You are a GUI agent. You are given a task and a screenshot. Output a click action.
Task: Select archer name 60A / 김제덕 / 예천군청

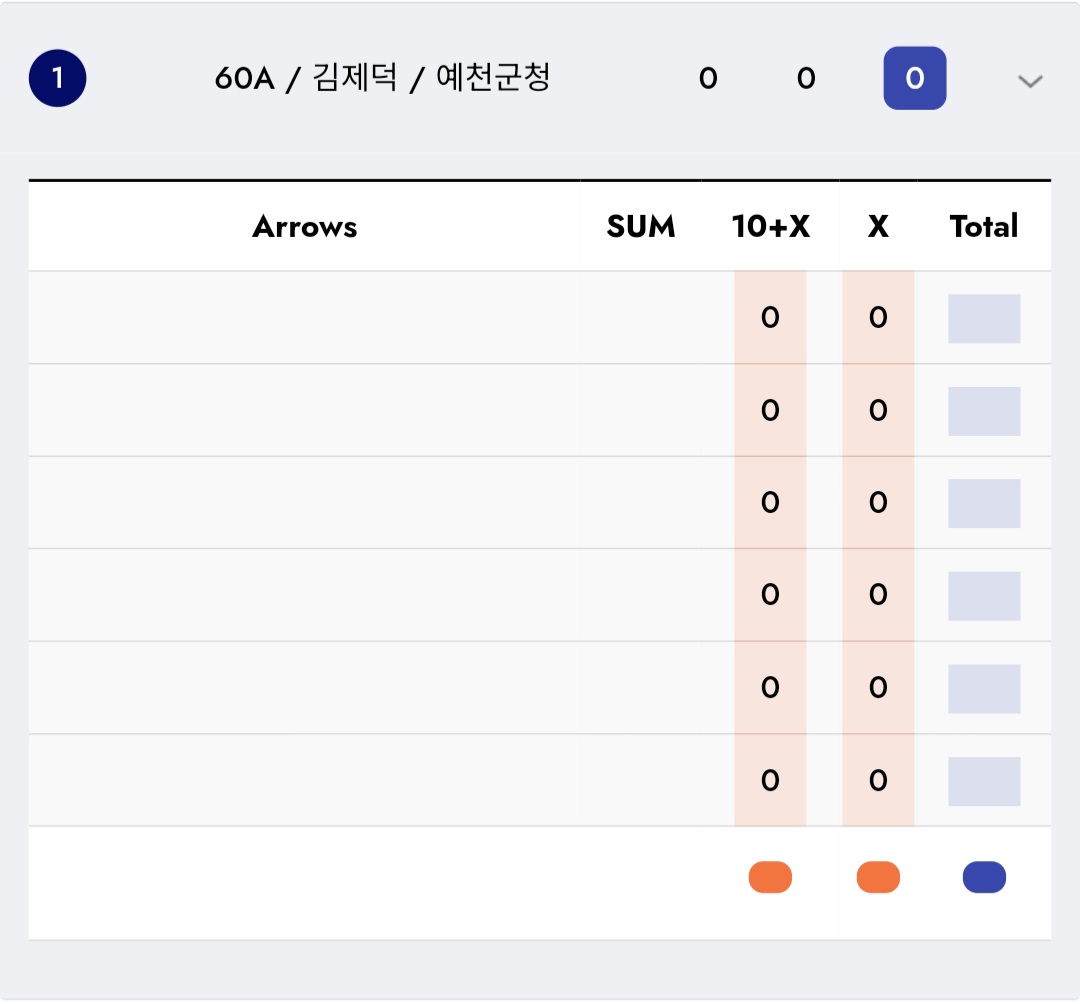coord(382,78)
